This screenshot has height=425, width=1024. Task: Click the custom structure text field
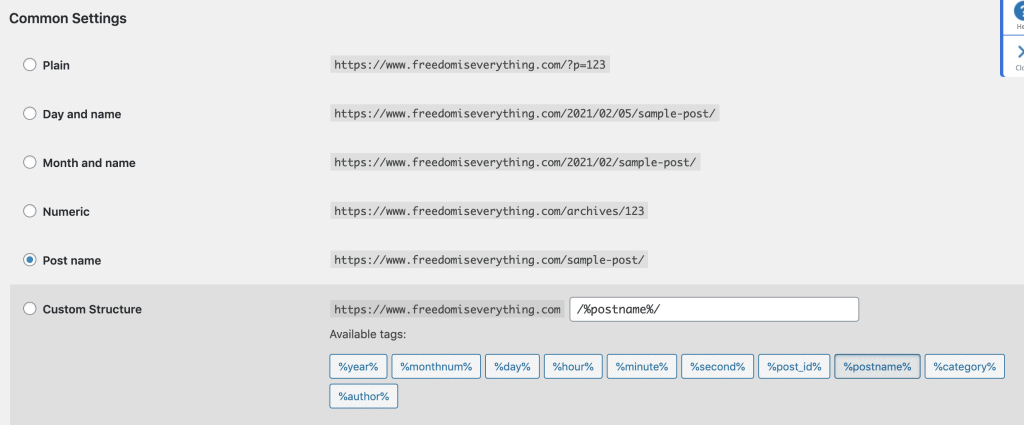[x=714, y=309]
